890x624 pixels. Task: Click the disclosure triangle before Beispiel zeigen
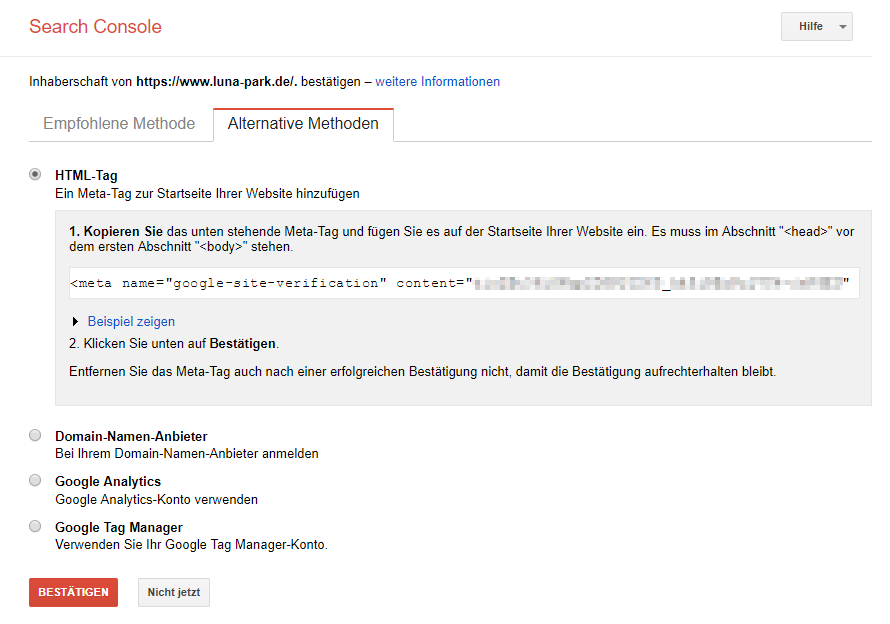[77, 321]
